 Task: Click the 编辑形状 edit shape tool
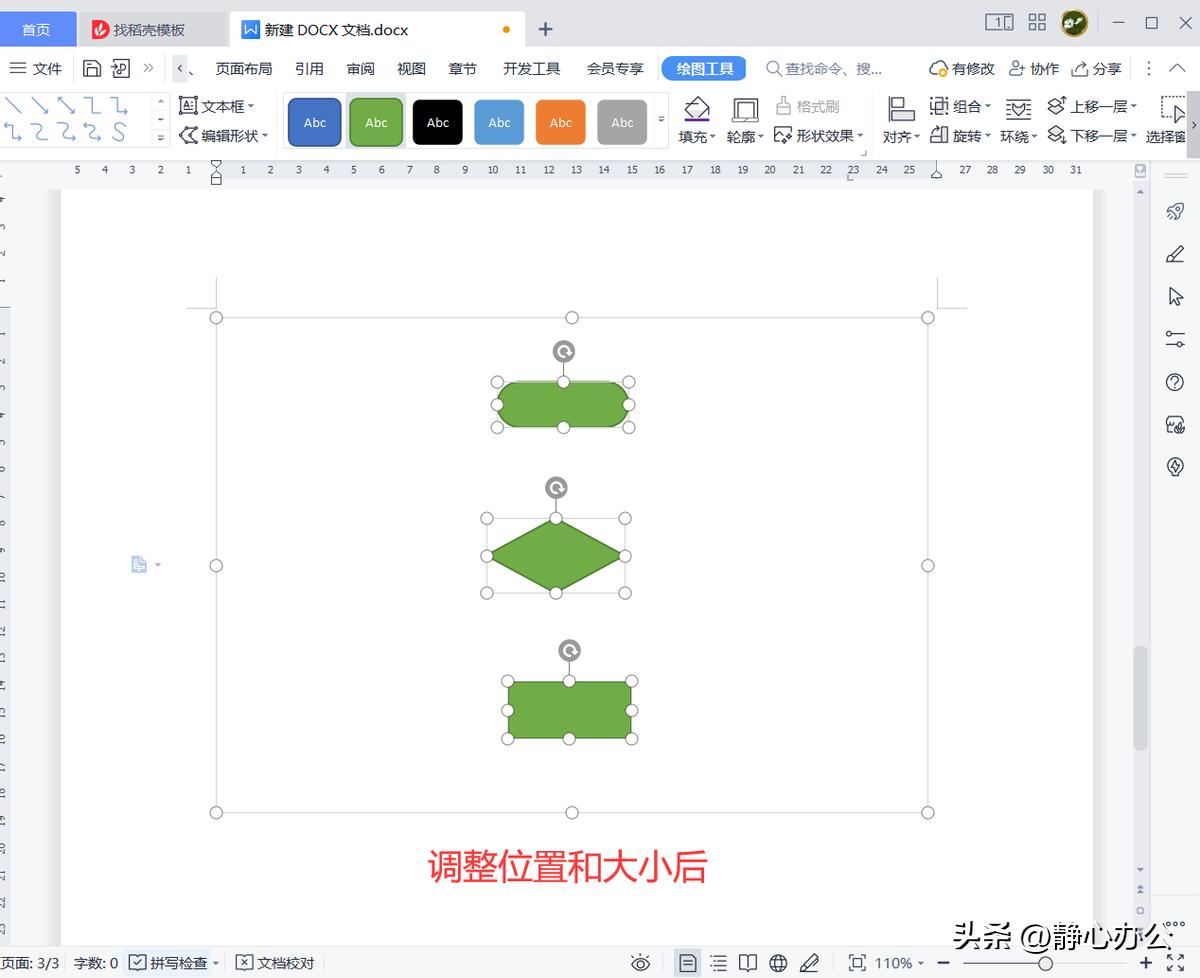[x=224, y=136]
